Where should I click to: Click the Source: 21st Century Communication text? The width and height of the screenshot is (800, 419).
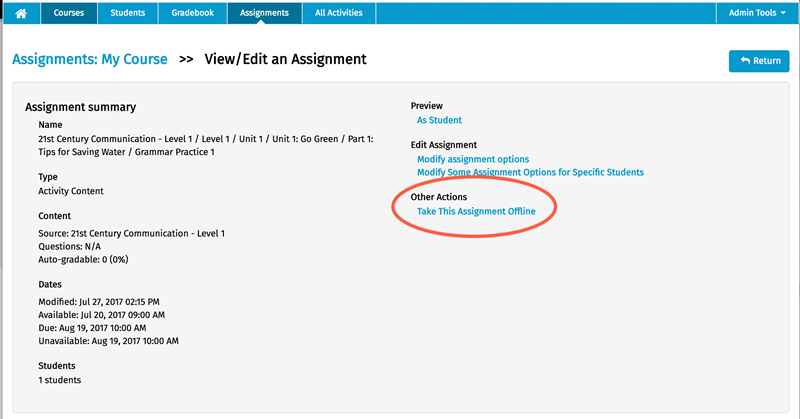click(x=132, y=233)
